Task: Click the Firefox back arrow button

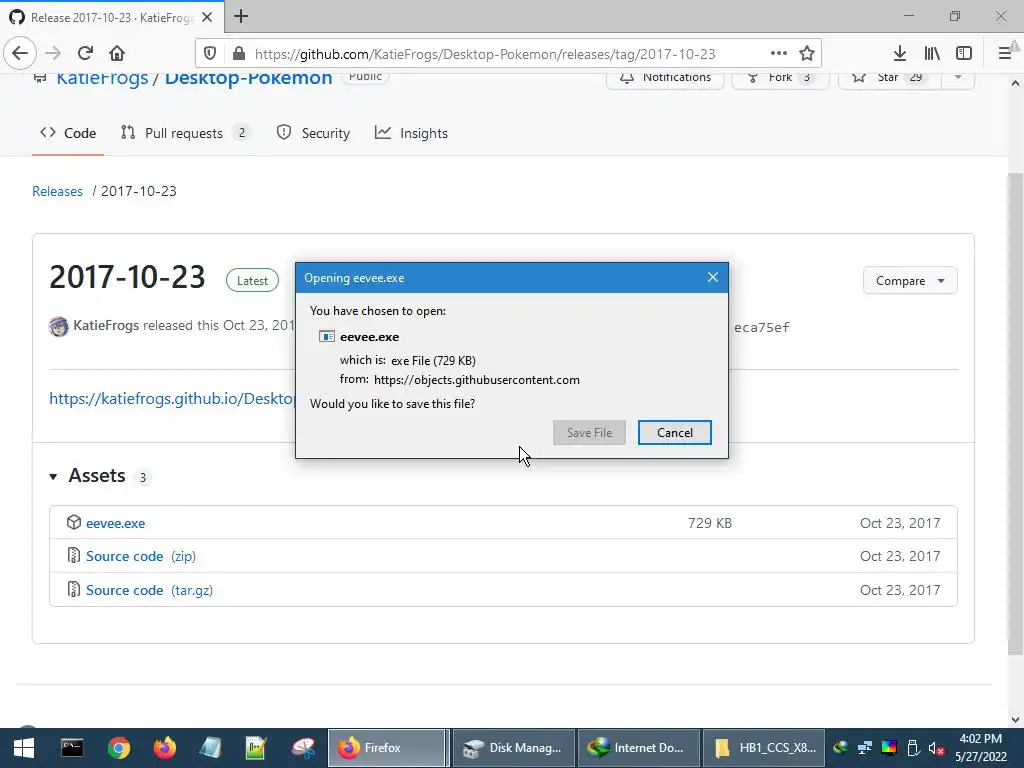Action: tap(20, 54)
